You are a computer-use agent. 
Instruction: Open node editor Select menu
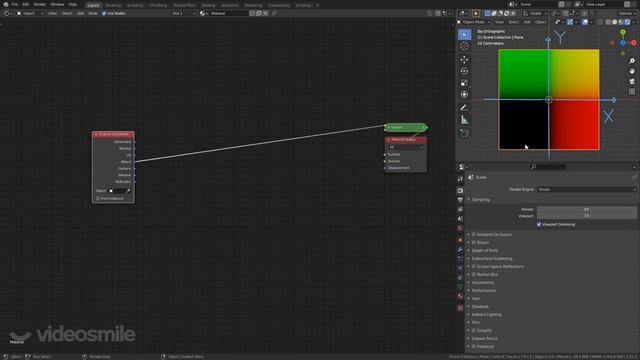(67, 13)
